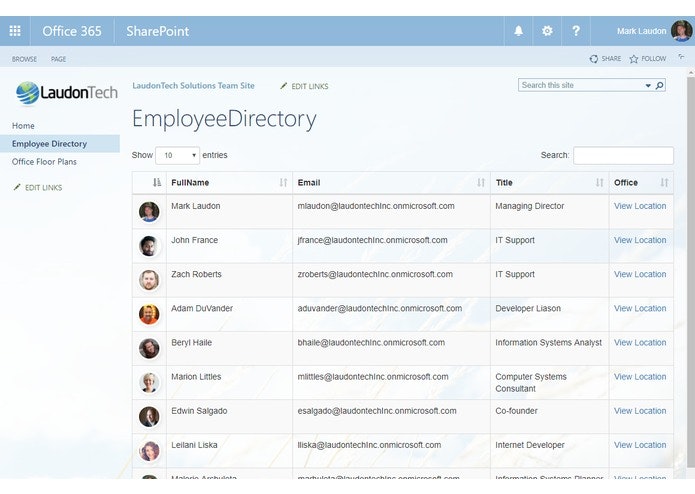
Task: Click the LaudonTech logo
Action: click(x=66, y=93)
